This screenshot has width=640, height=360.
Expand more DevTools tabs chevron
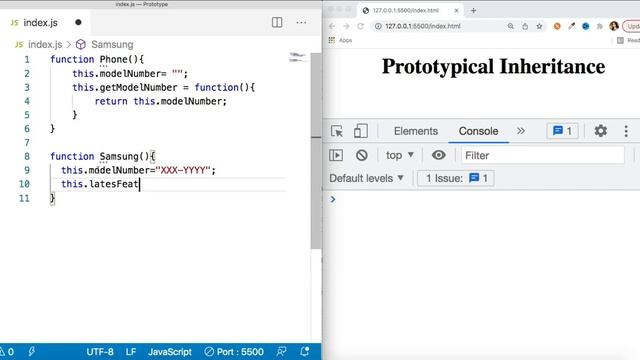point(521,131)
